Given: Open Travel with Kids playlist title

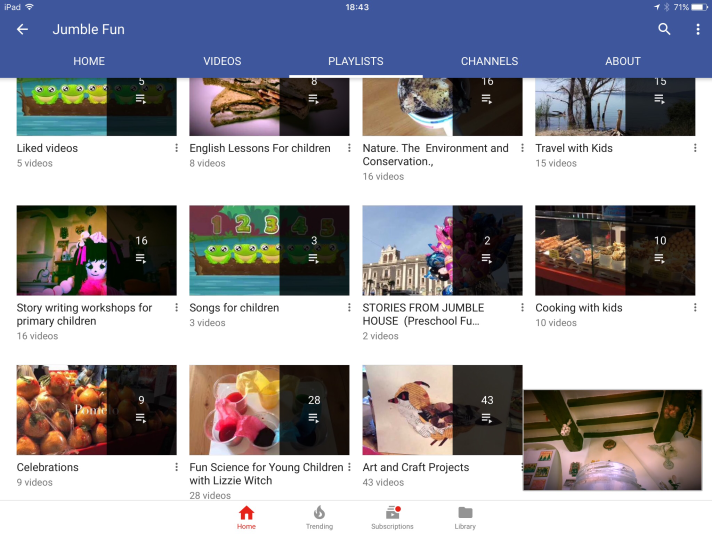Looking at the screenshot, I should pos(574,148).
